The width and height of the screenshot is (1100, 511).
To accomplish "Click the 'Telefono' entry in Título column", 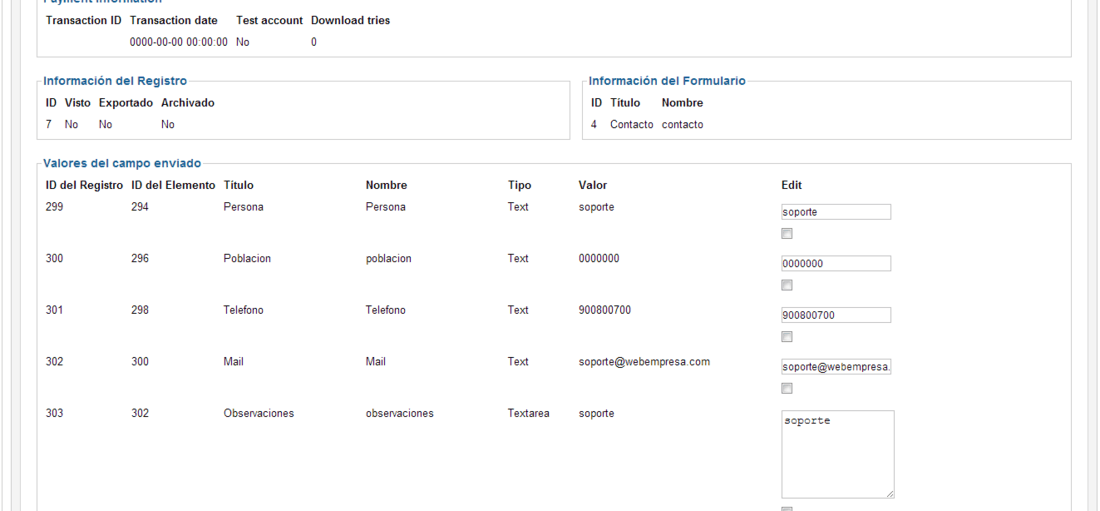I will pos(243,310).
